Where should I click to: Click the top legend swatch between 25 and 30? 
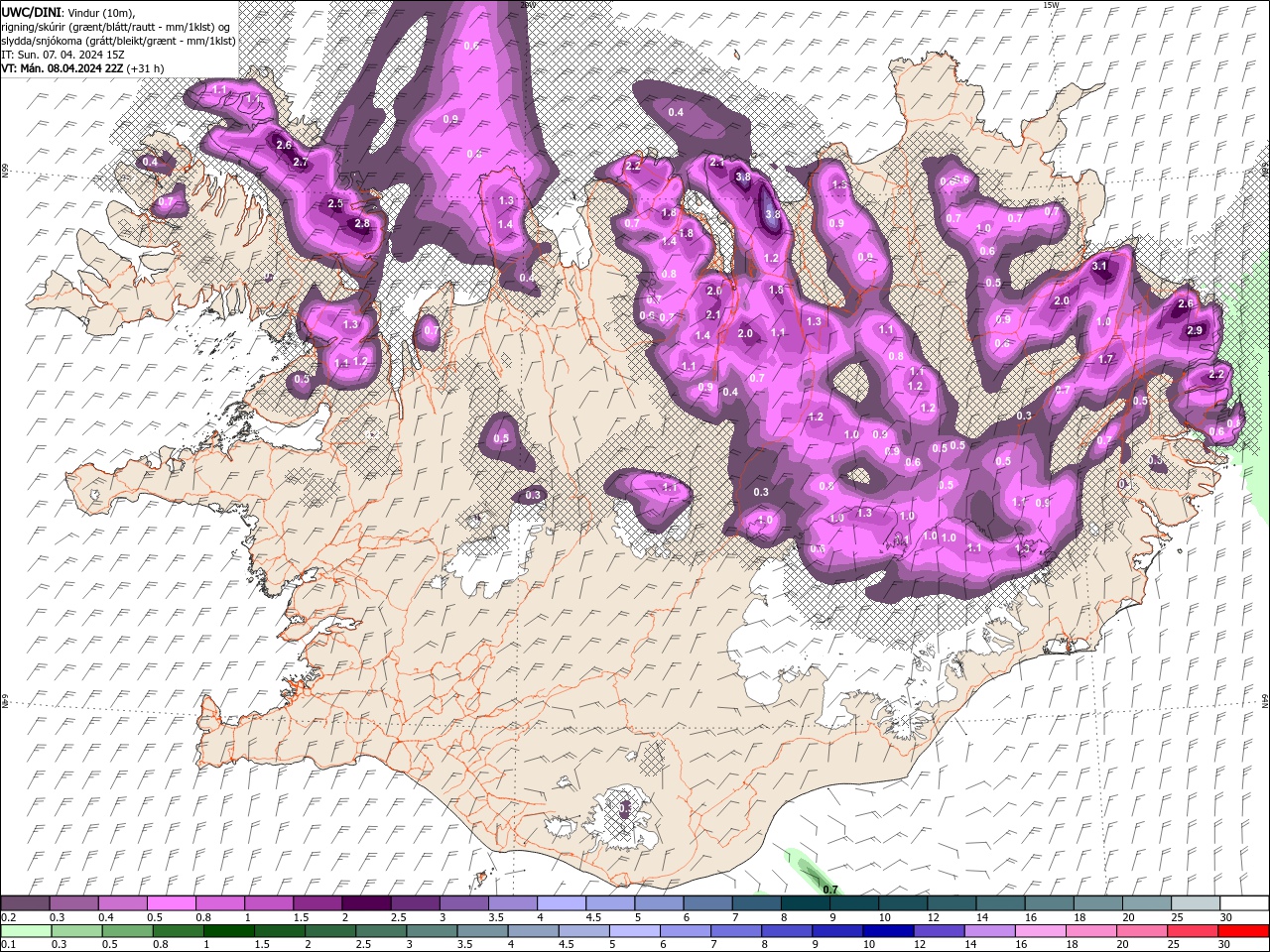pos(1196,903)
